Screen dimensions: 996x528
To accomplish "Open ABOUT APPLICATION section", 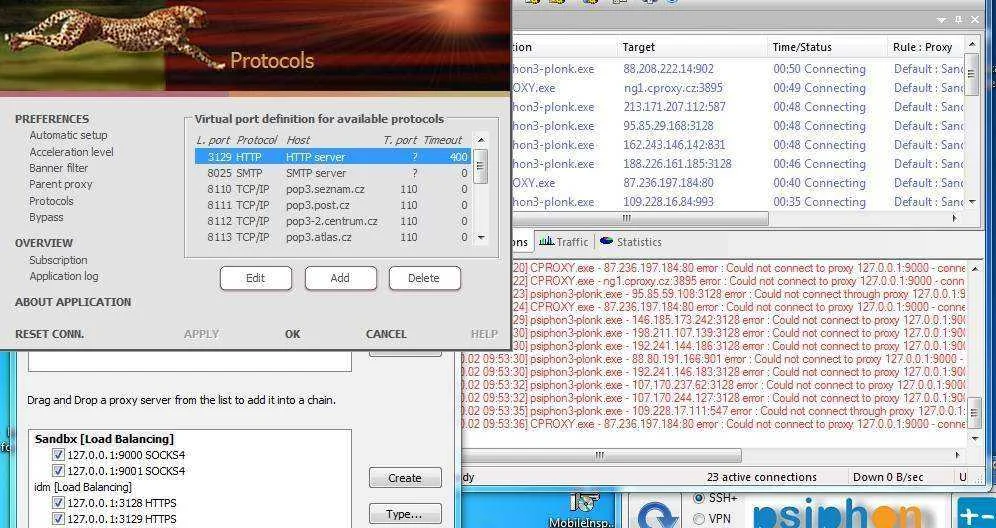I will 73,302.
